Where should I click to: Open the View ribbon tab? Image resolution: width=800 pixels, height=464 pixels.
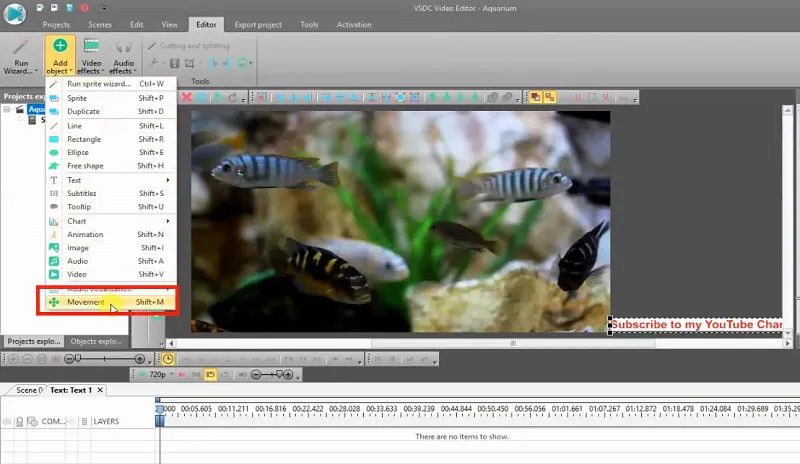click(x=169, y=25)
